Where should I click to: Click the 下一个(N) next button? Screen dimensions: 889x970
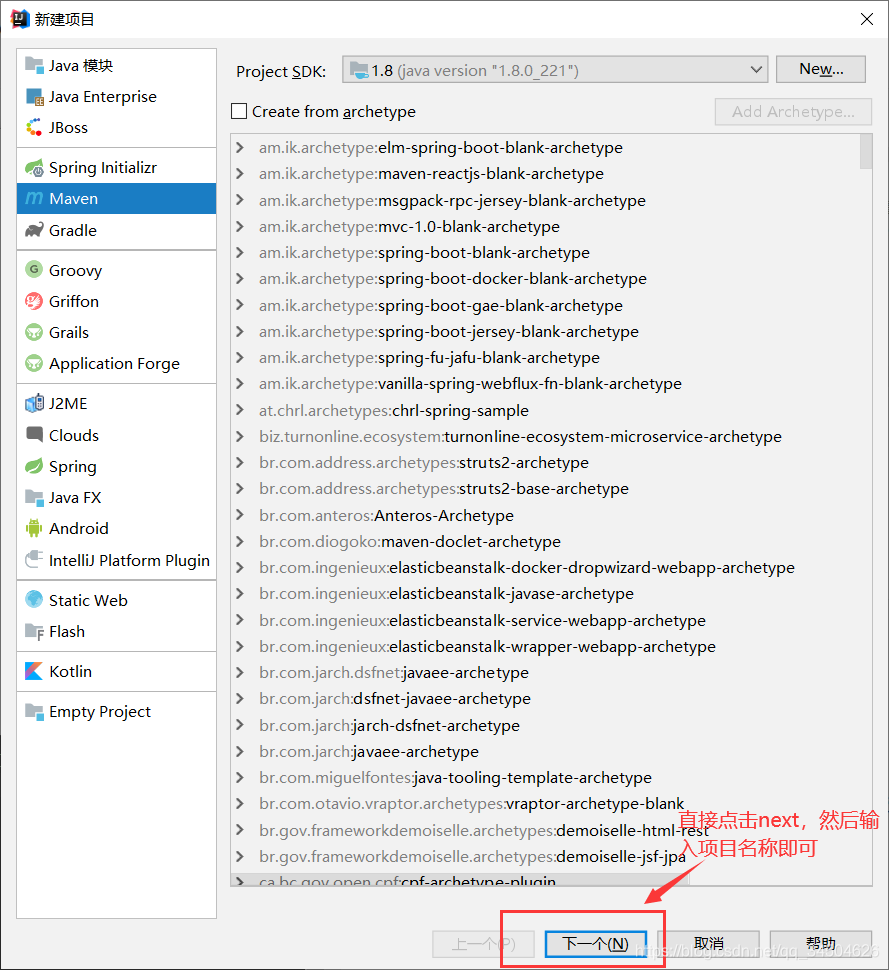(596, 944)
